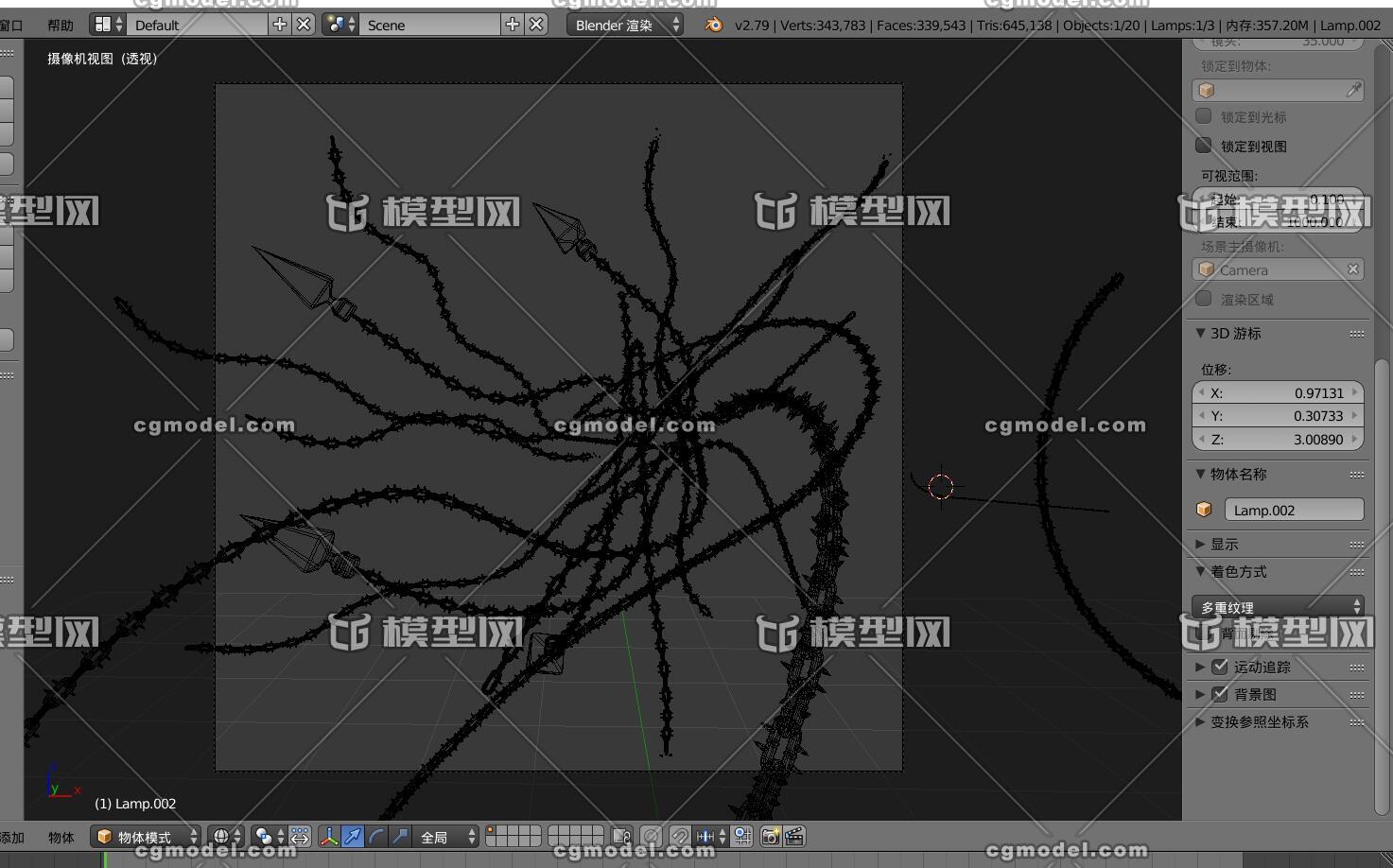Viewport: 1393px width, 868px height.
Task: Click the snap target icon
Action: coord(742,837)
